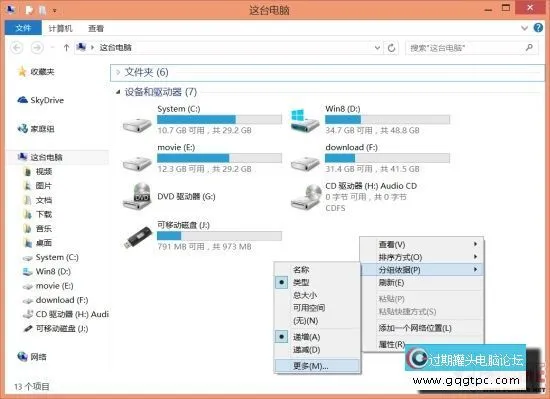This screenshot has width=550, height=399.
Task: Open the quick access toolbar dropdown
Action: pos(55,11)
